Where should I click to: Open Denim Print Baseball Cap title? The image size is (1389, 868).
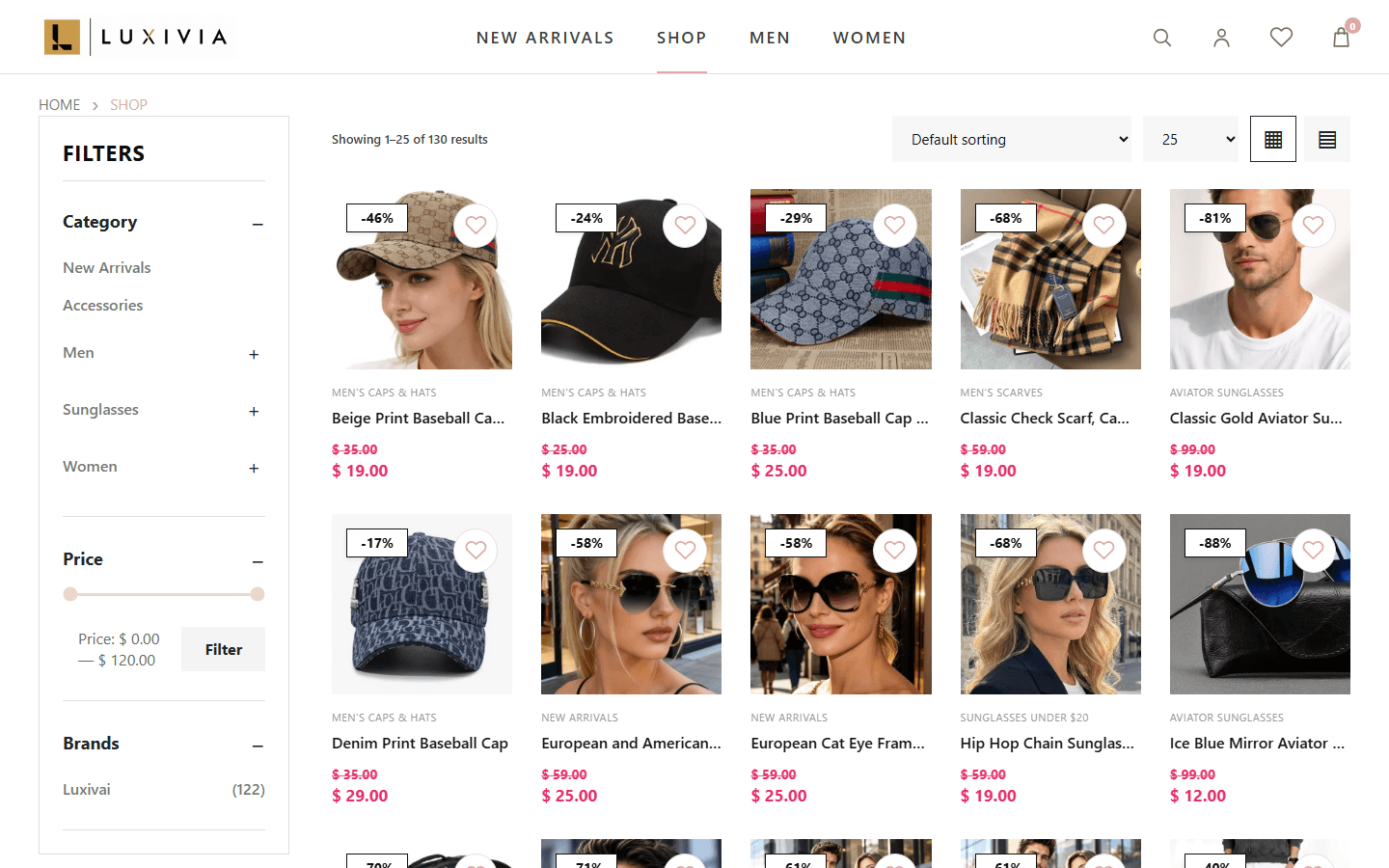click(x=420, y=743)
